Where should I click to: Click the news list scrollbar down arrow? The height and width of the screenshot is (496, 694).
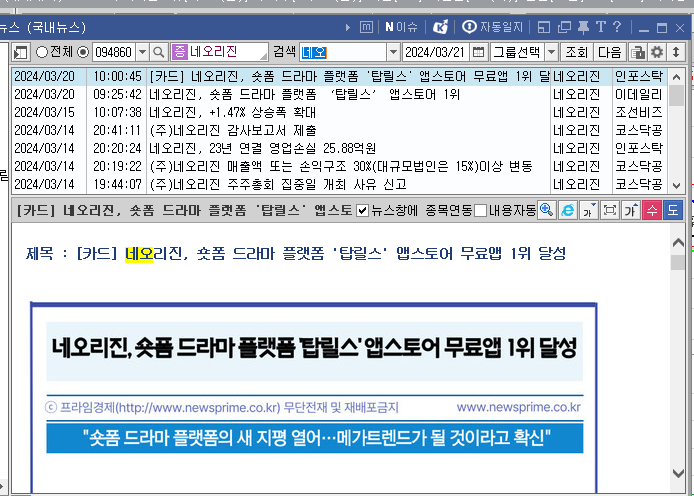point(676,185)
